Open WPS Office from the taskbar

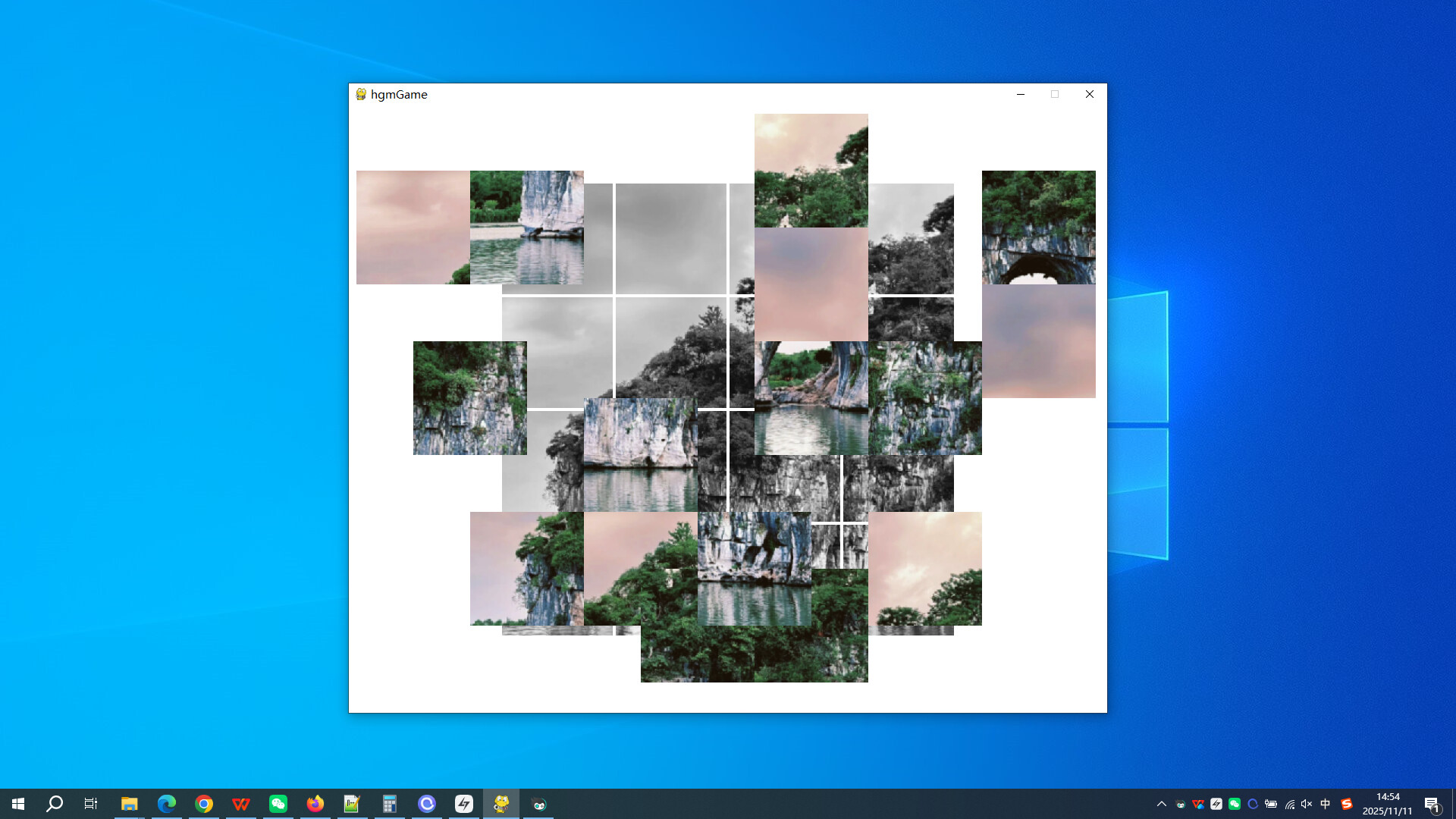click(x=241, y=804)
